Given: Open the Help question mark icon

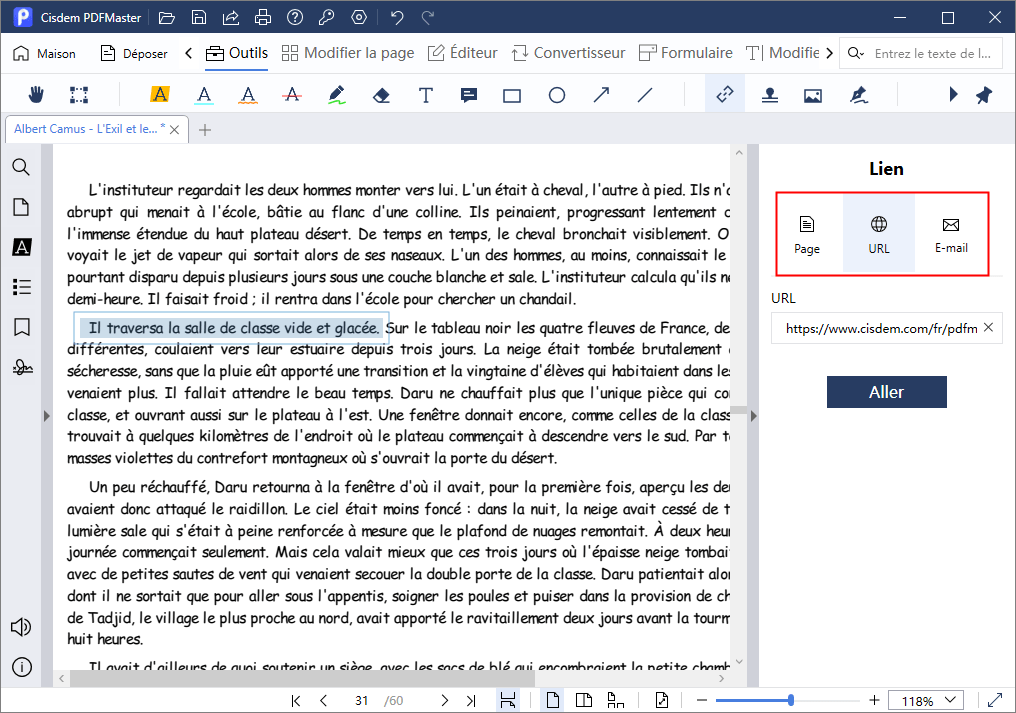Looking at the screenshot, I should [295, 18].
